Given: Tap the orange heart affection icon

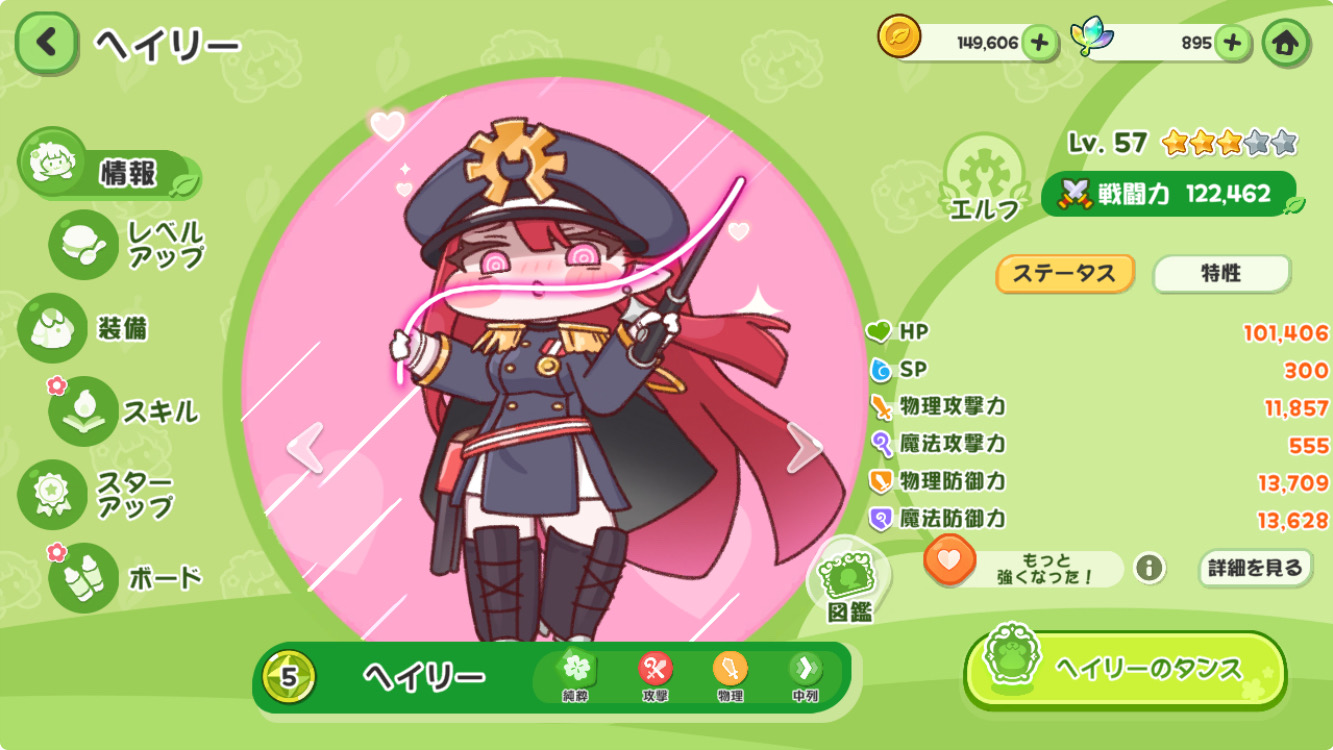Looking at the screenshot, I should coord(949,560).
